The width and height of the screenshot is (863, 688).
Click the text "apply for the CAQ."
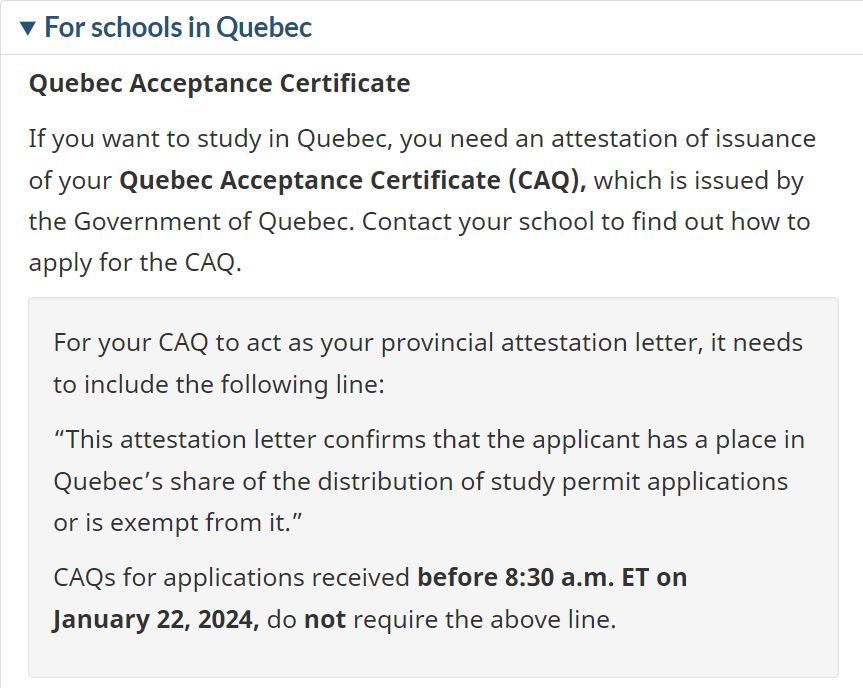(135, 264)
